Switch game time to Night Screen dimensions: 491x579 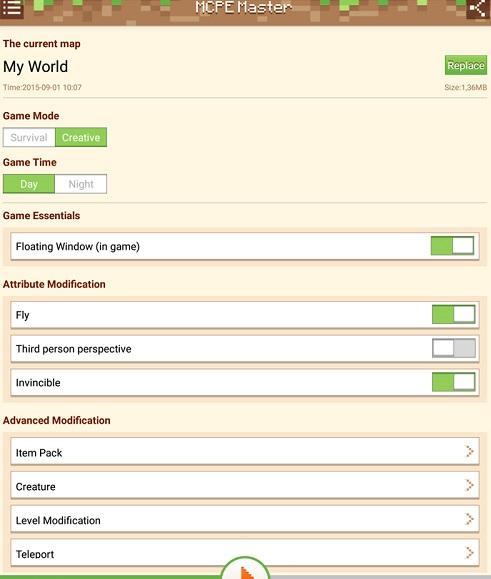(81, 184)
